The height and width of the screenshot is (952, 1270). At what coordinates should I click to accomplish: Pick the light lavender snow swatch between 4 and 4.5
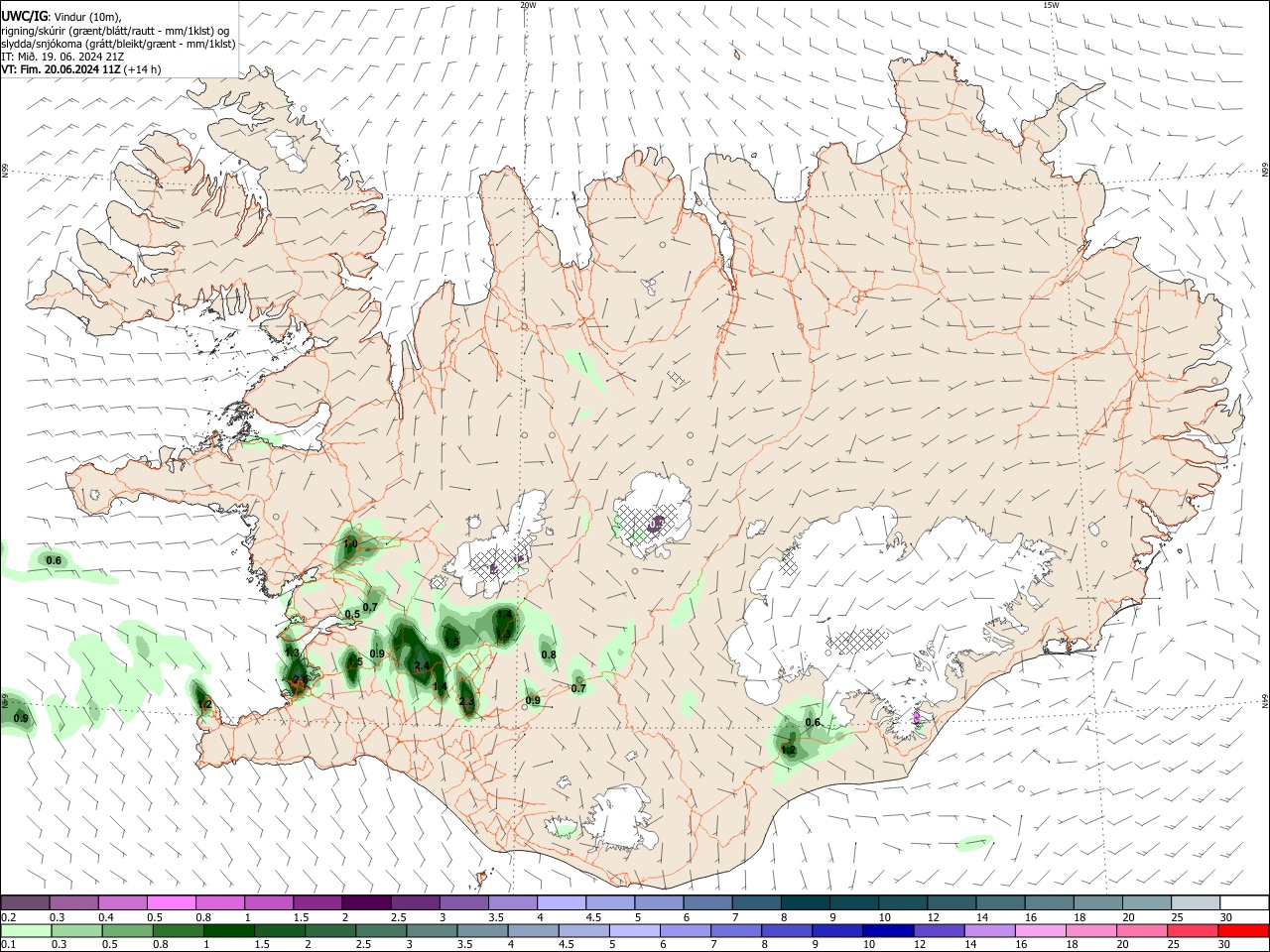click(561, 902)
